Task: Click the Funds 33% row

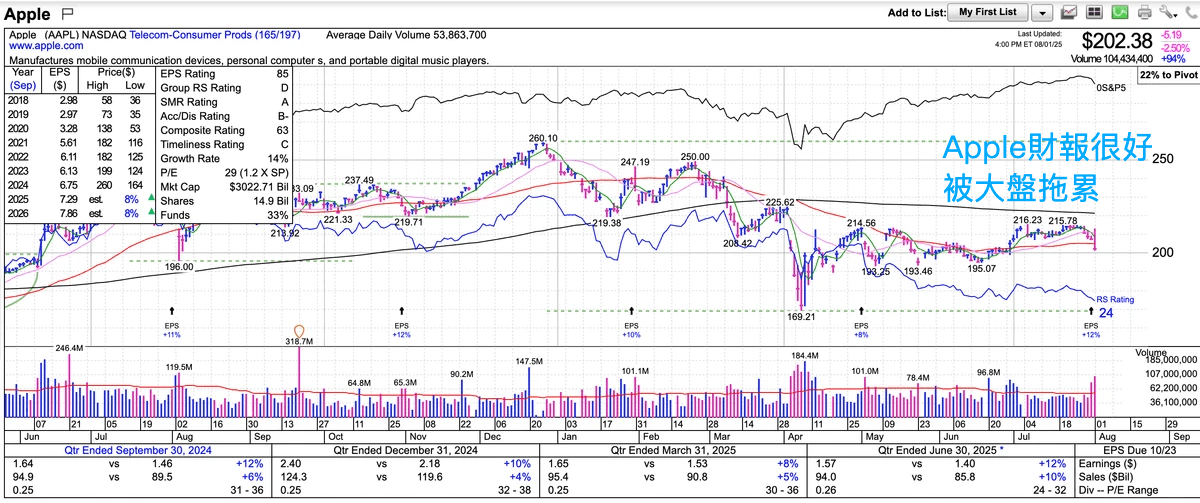Action: pos(225,215)
